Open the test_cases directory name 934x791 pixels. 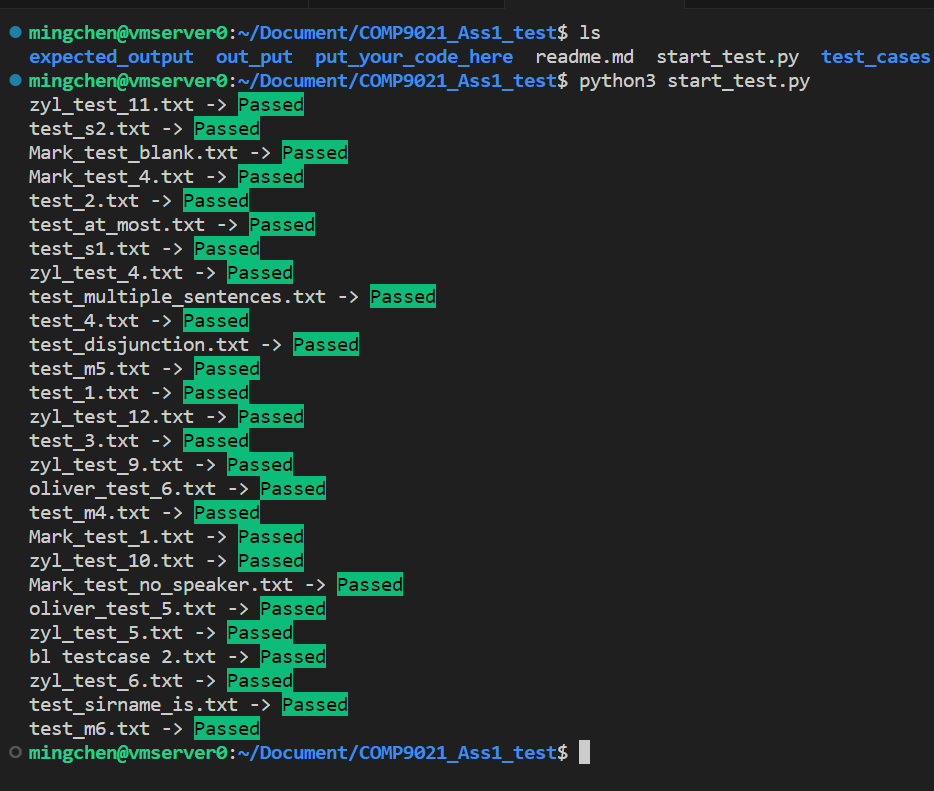874,56
